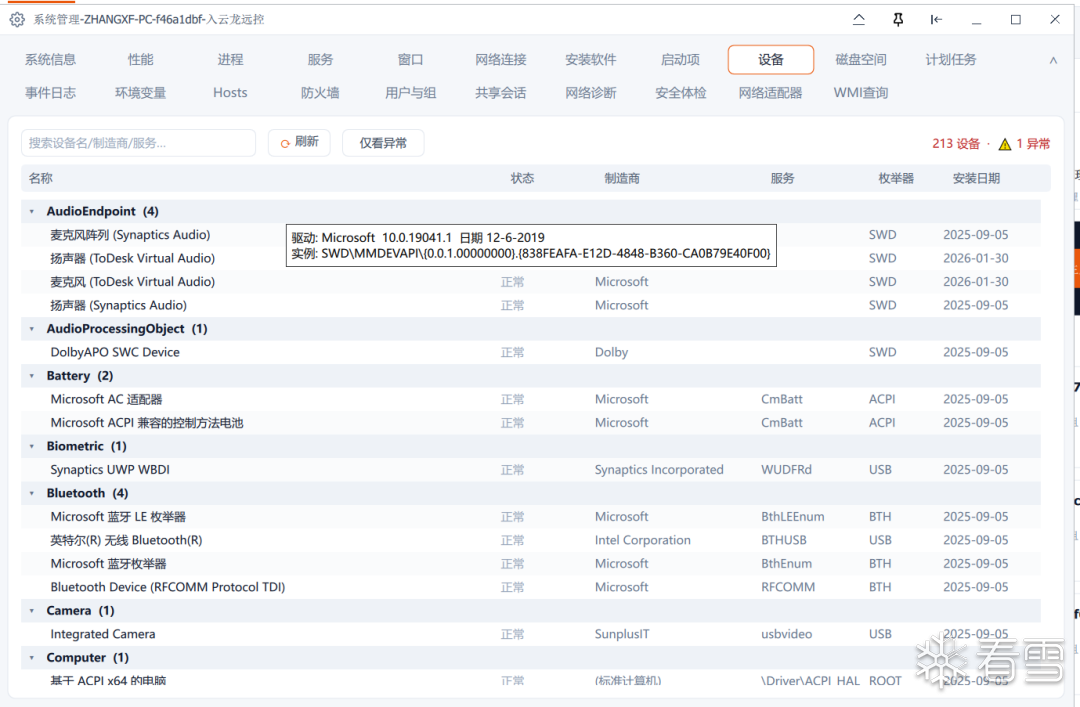
Task: Click the collapse-up arrow icon in title bar
Action: [858, 19]
